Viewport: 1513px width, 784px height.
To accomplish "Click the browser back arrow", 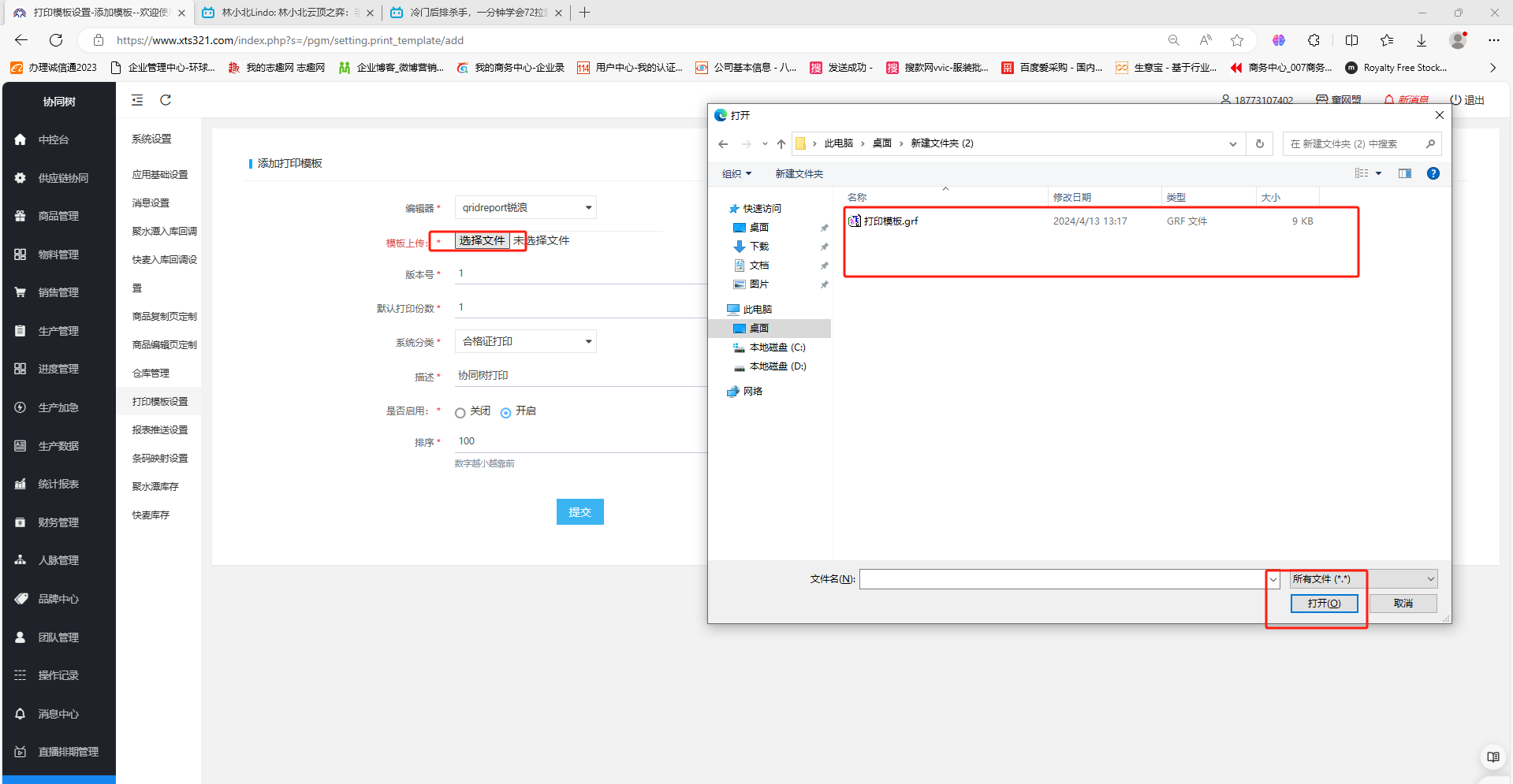I will (x=21, y=40).
